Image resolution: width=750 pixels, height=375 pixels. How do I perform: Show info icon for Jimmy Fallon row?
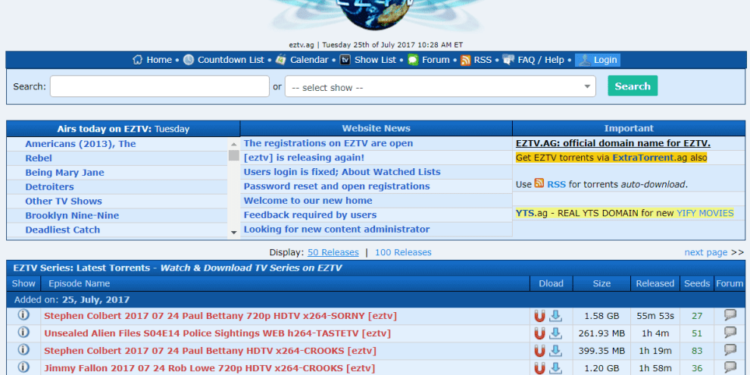click(x=23, y=367)
